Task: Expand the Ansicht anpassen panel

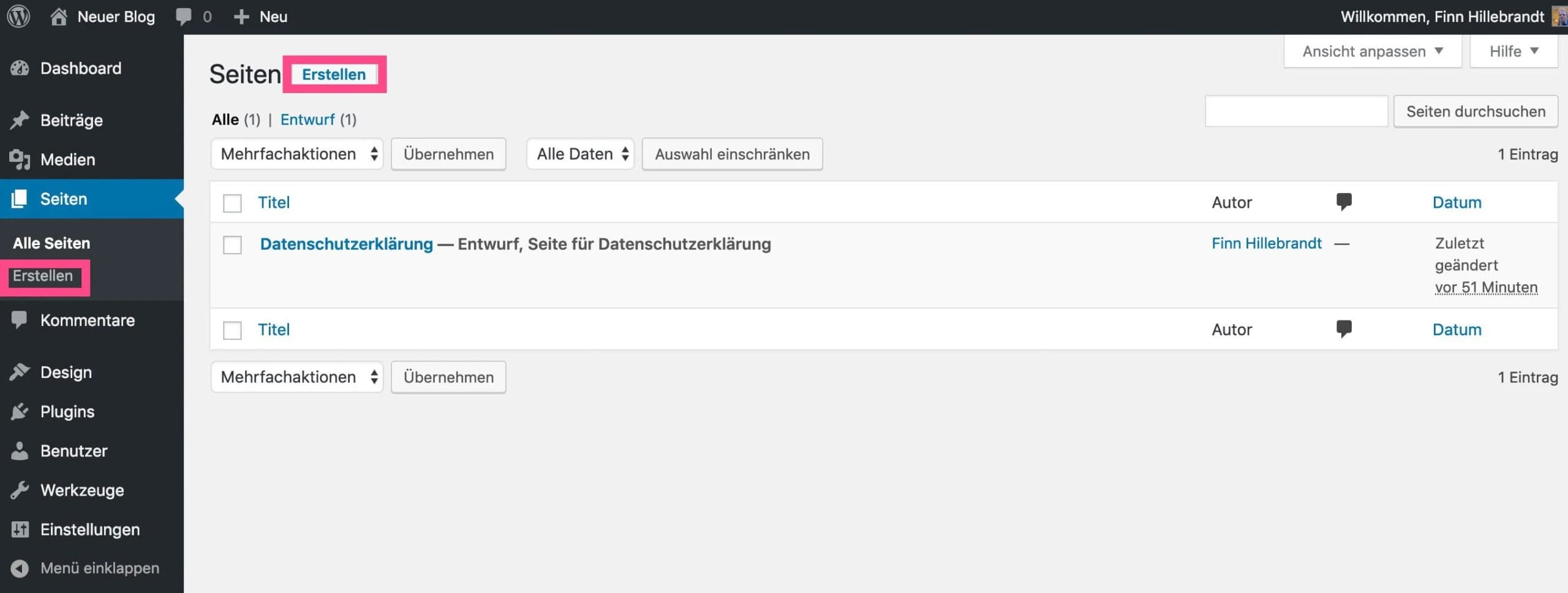Action: 1372,51
